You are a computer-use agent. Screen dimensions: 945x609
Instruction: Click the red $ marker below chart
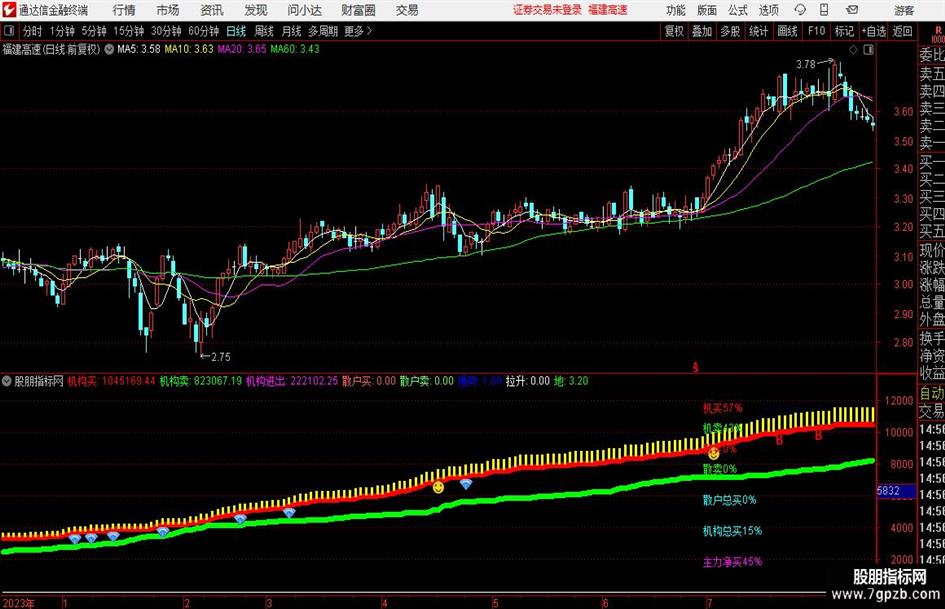695,367
